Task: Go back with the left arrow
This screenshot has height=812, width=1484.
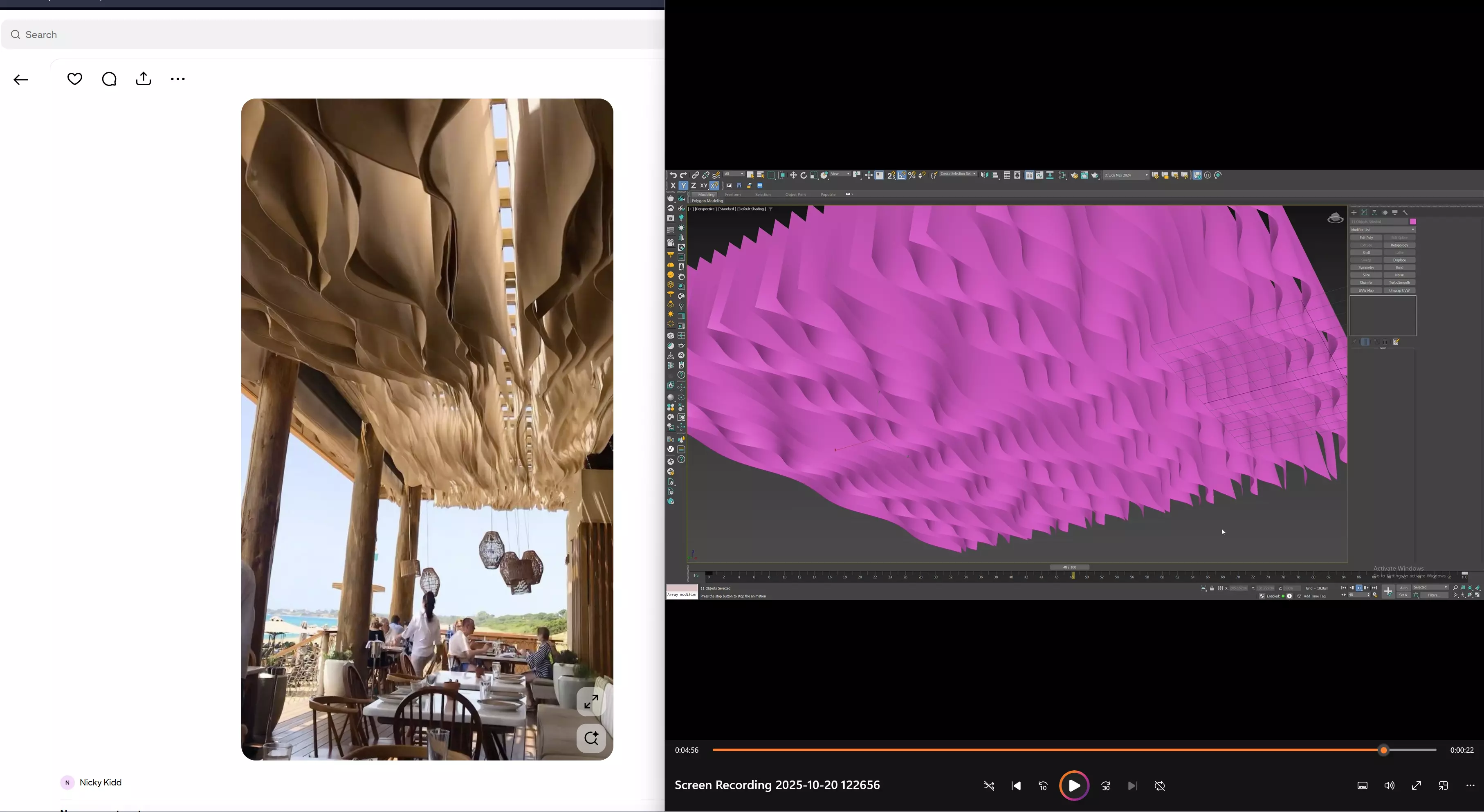Action: pyautogui.click(x=21, y=80)
